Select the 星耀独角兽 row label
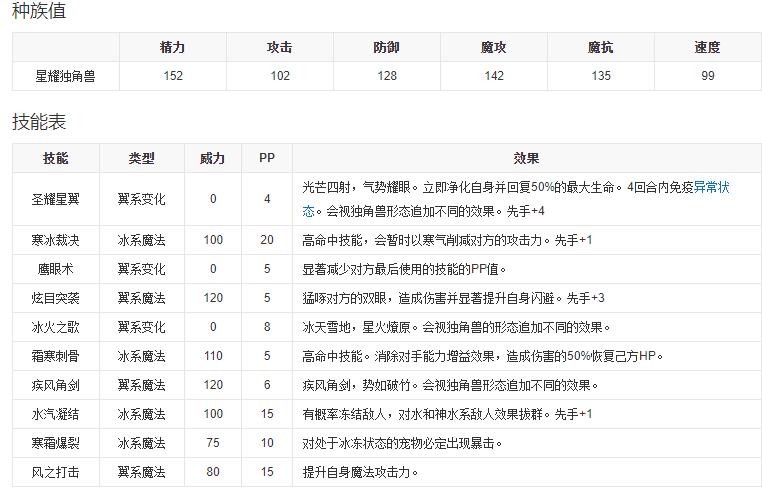This screenshot has width=762, height=497. coord(65,76)
